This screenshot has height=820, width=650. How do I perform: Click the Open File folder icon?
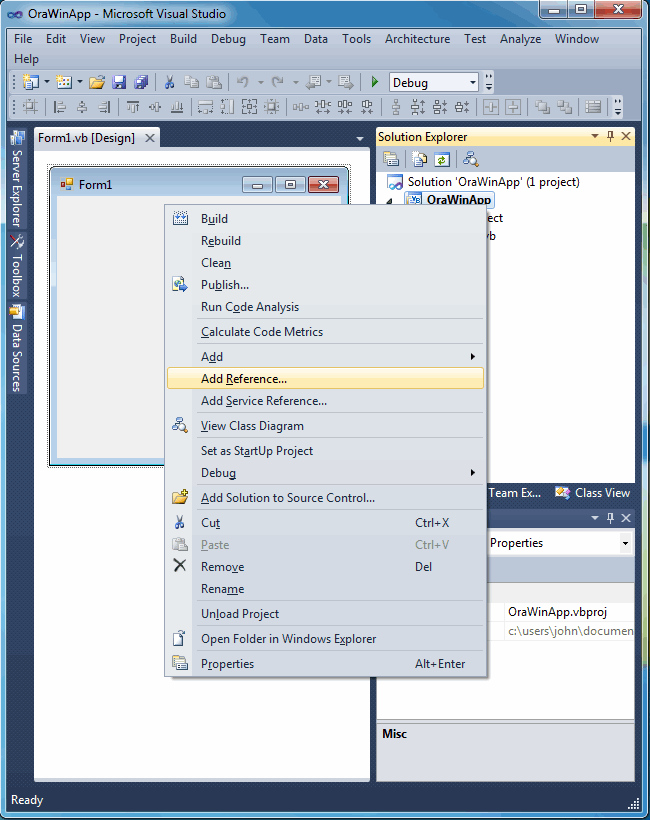[97, 82]
